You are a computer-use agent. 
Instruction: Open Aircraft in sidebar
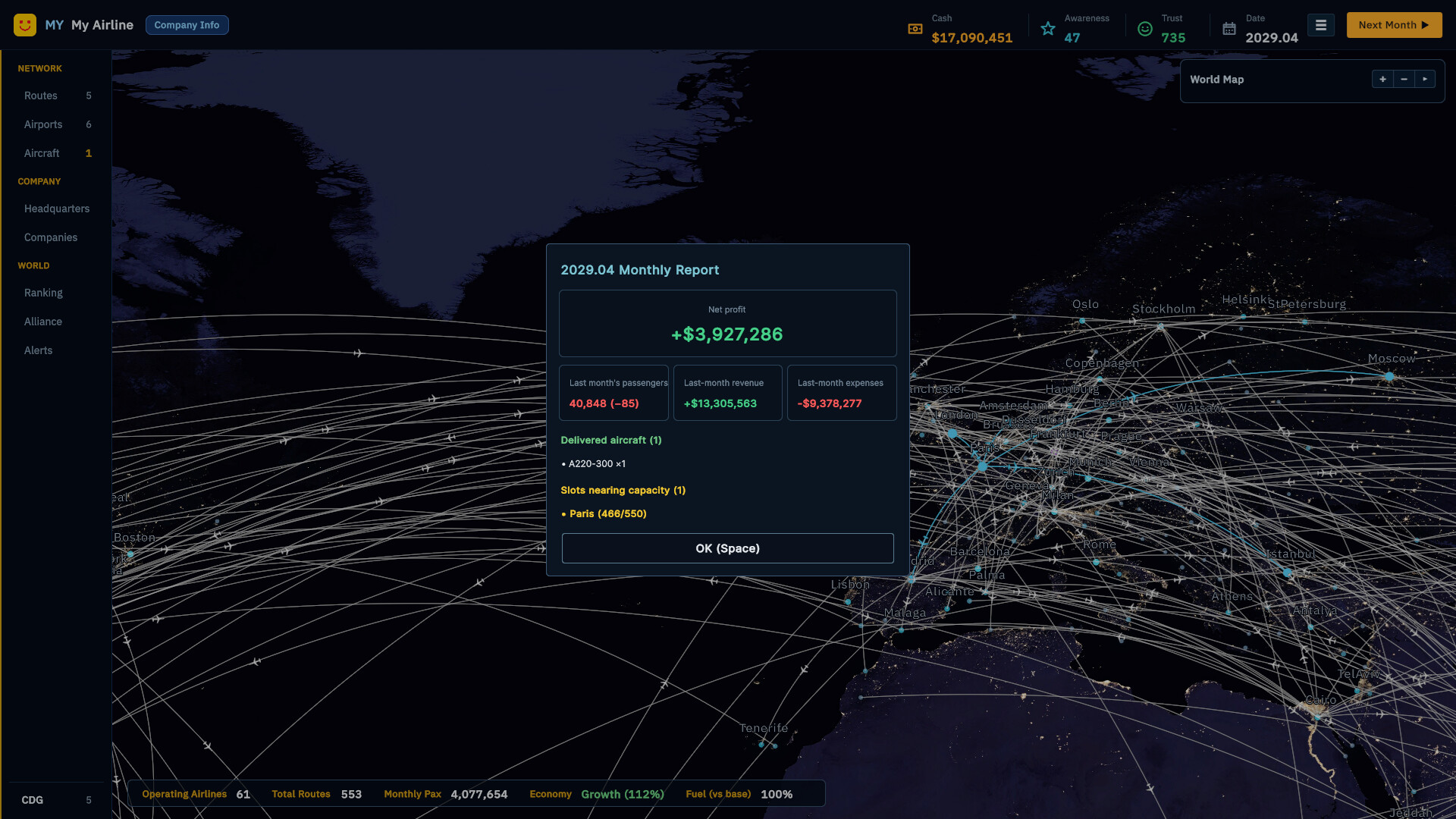pyautogui.click(x=57, y=153)
